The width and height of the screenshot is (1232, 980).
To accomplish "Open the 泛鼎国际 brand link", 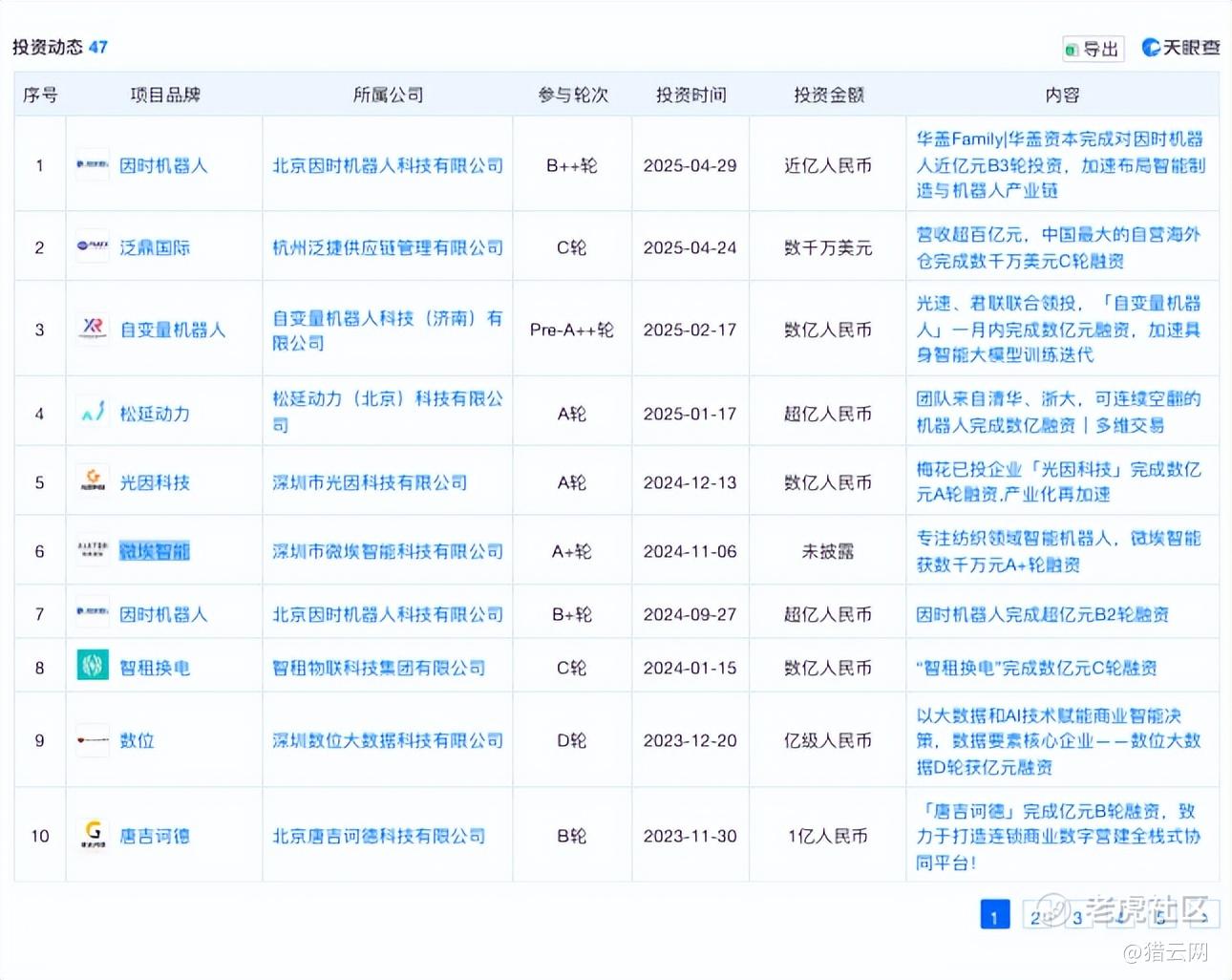I will (x=155, y=247).
